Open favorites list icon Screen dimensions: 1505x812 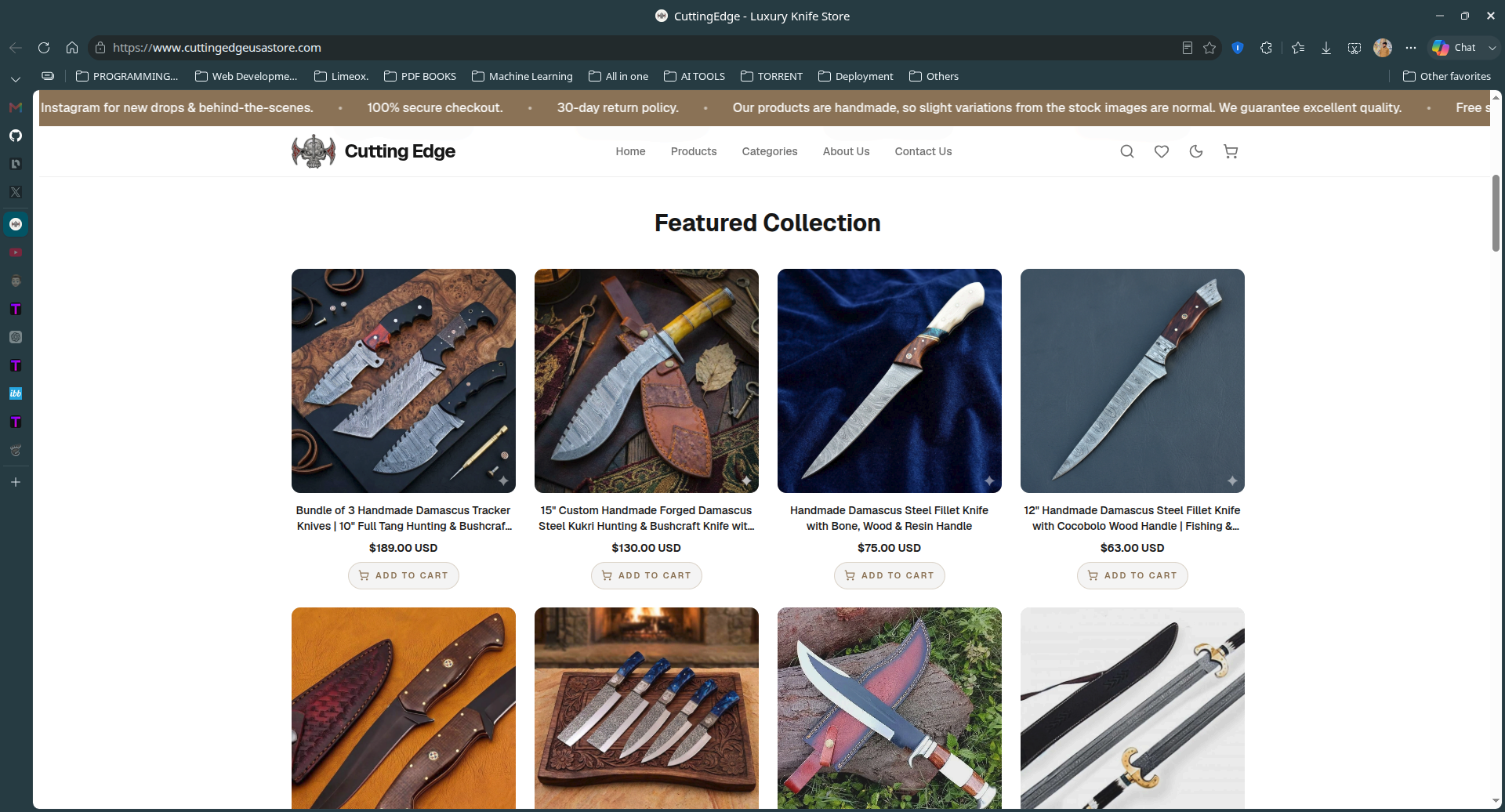pos(1298,48)
